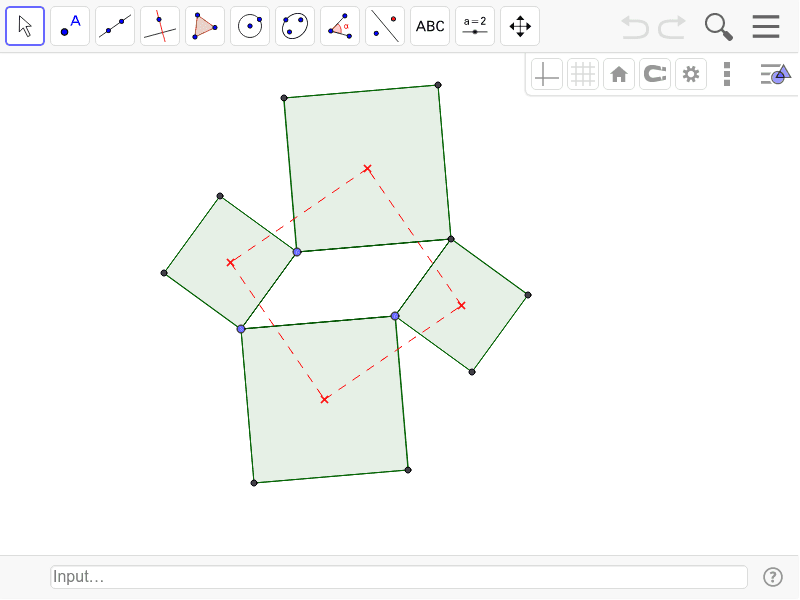Select blue vertex at lower square's top-left corner
The image size is (800, 600).
tap(241, 329)
